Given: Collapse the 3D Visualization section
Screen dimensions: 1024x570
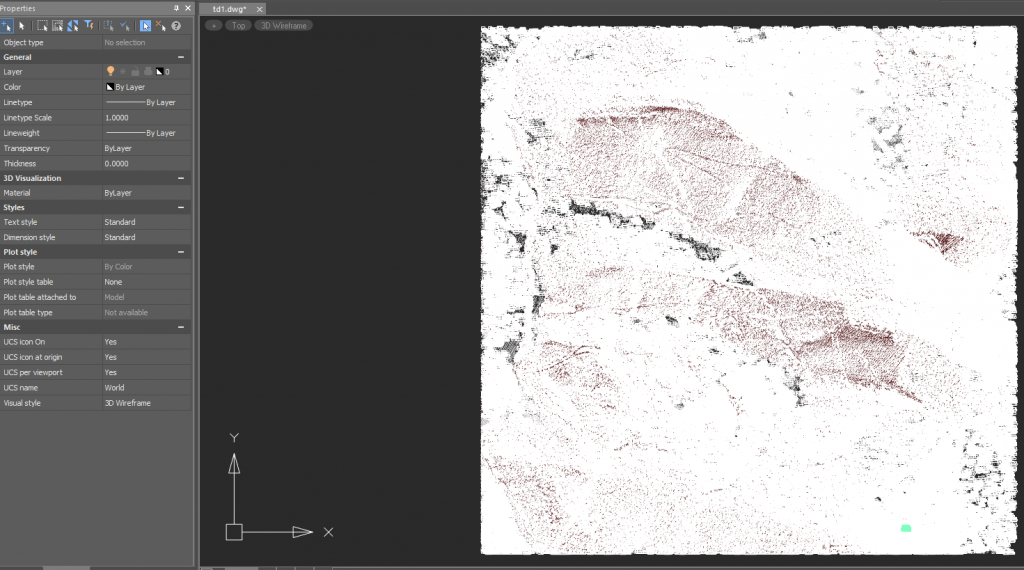Looking at the screenshot, I should 181,178.
